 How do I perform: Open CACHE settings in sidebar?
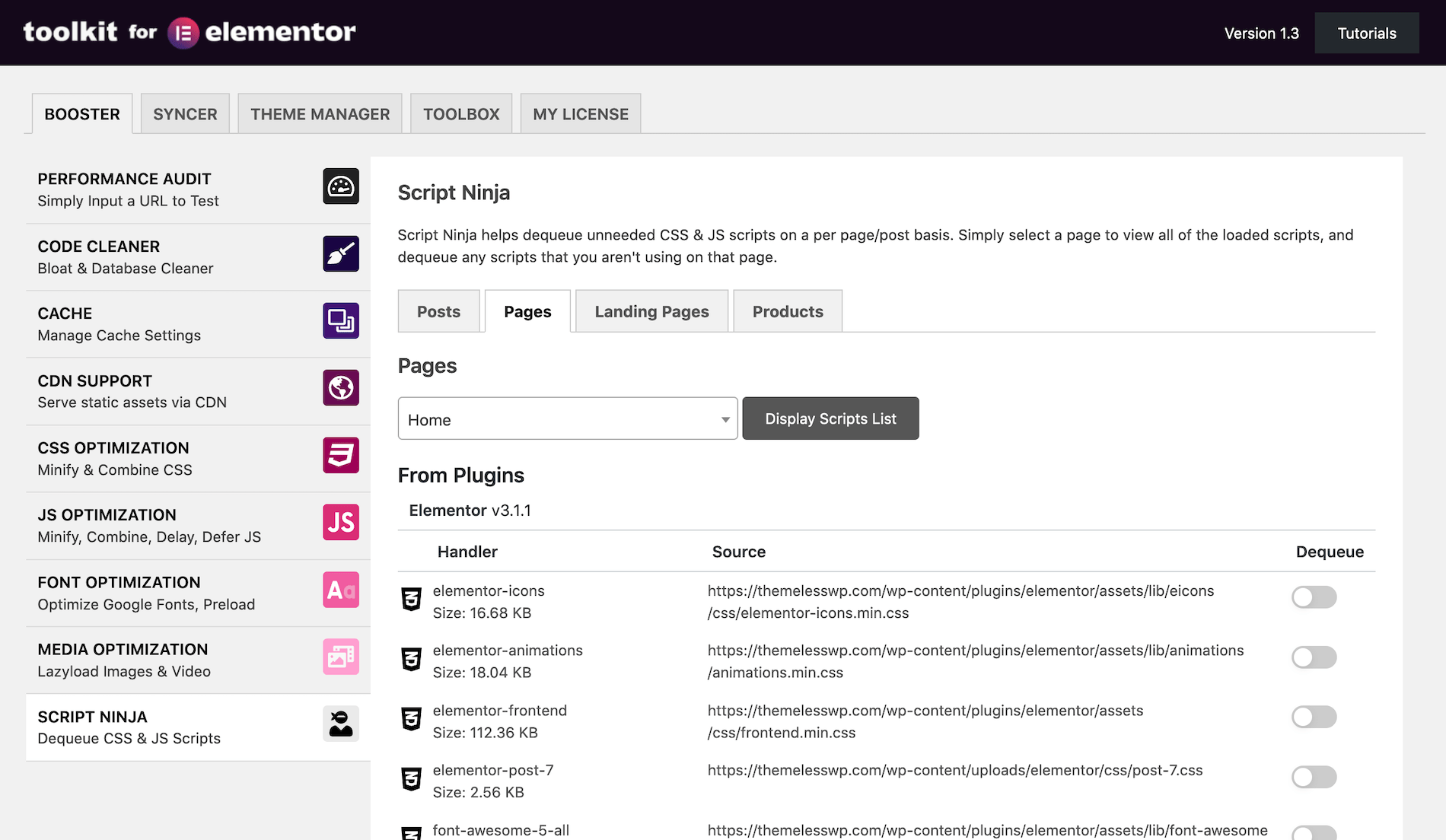point(198,324)
